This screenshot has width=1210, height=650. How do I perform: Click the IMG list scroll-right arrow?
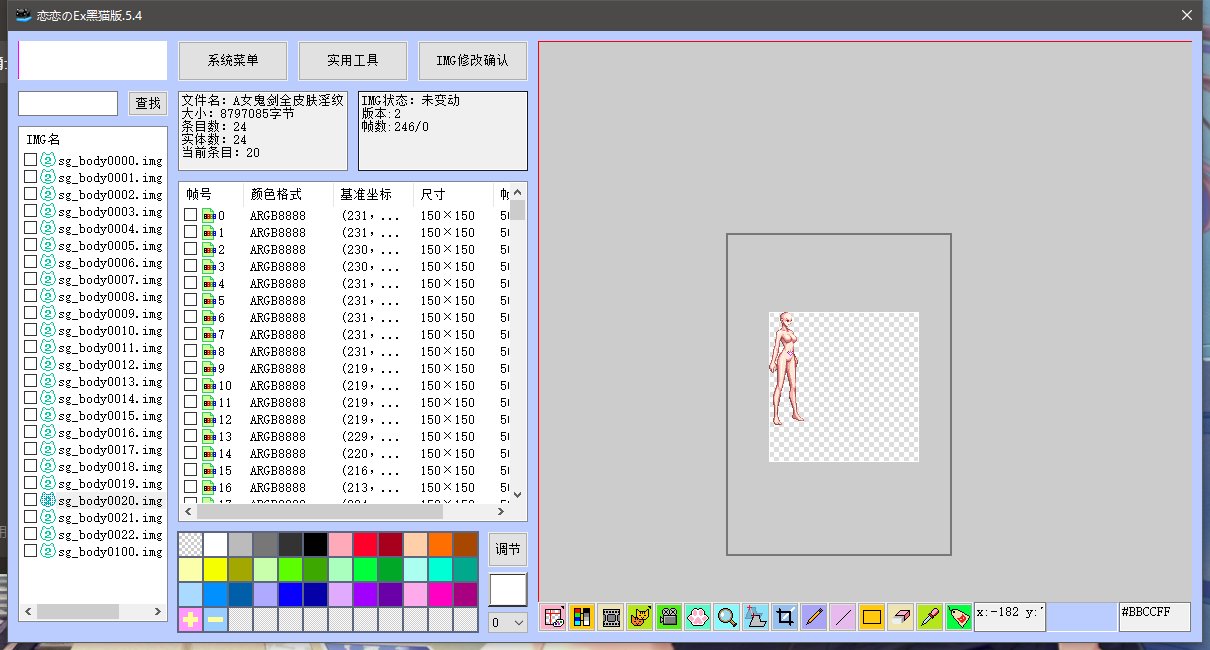pos(159,611)
